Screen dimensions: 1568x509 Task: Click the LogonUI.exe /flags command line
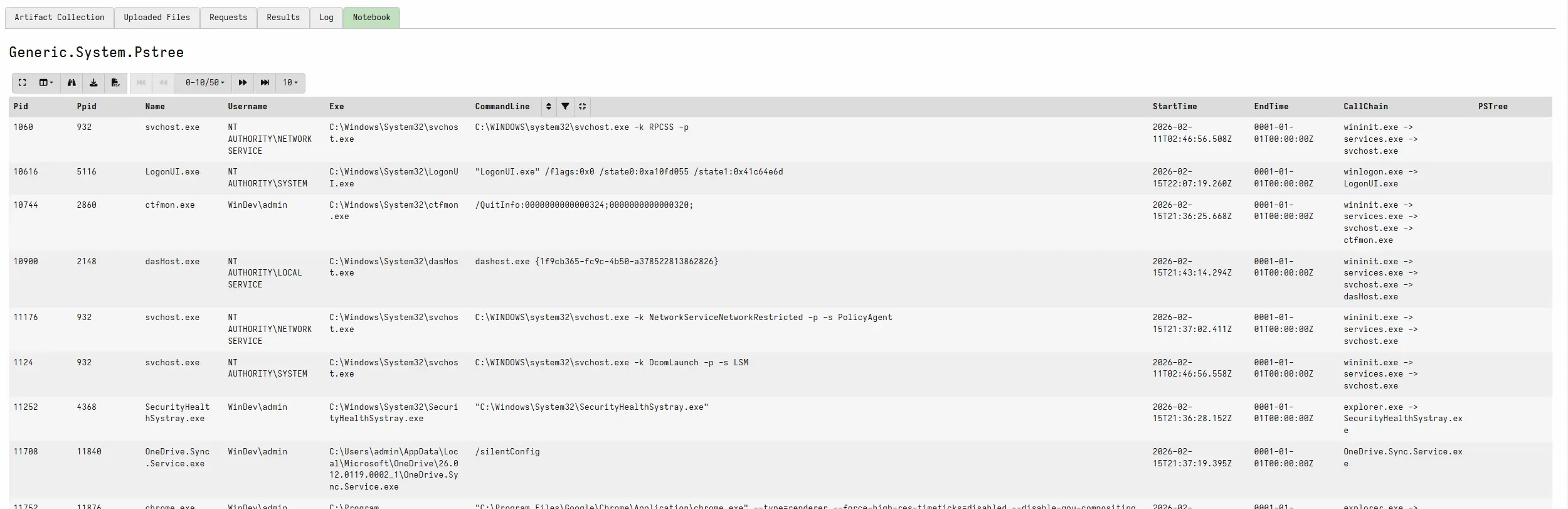click(x=629, y=172)
